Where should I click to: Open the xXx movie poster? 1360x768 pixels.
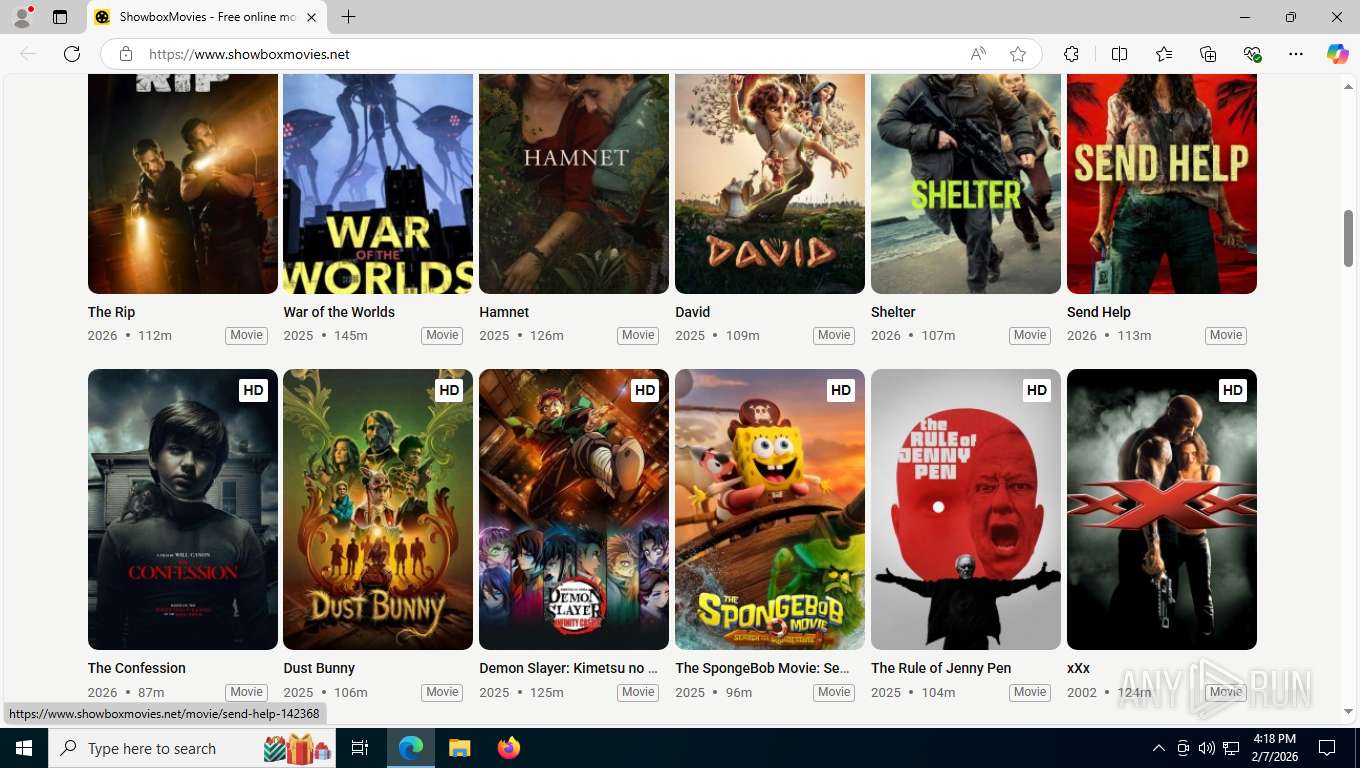[1162, 509]
